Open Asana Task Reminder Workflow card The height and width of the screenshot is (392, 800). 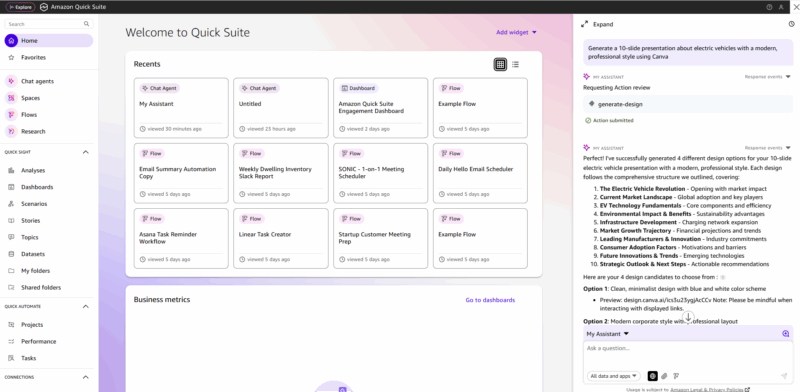[181, 238]
